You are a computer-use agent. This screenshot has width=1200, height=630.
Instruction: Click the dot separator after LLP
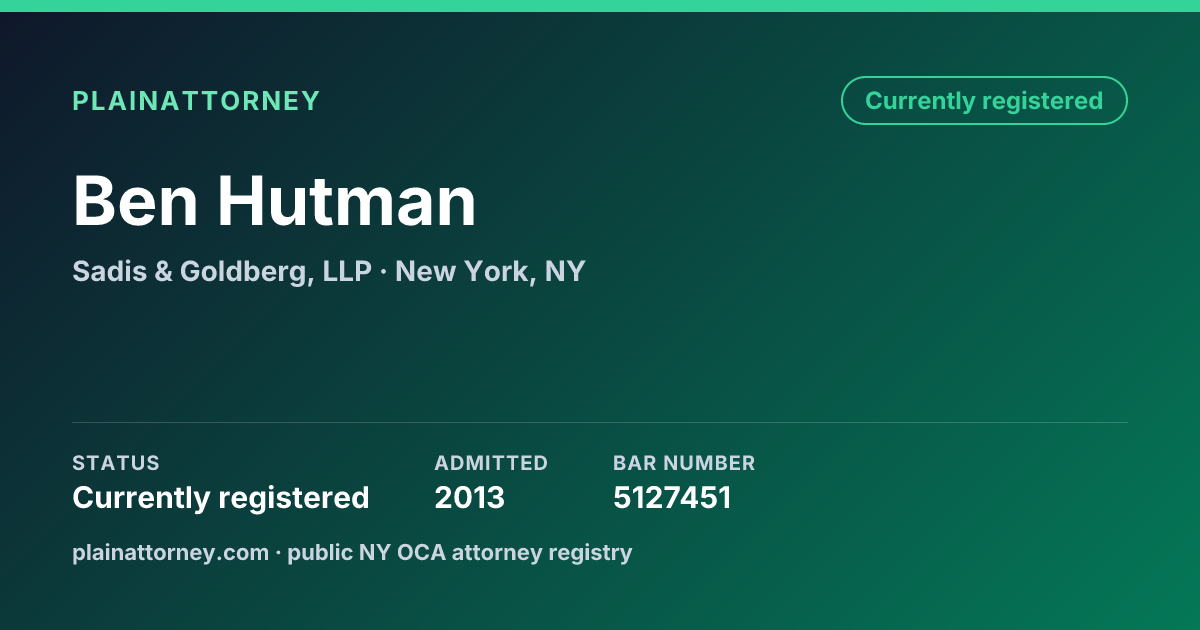tap(384, 272)
